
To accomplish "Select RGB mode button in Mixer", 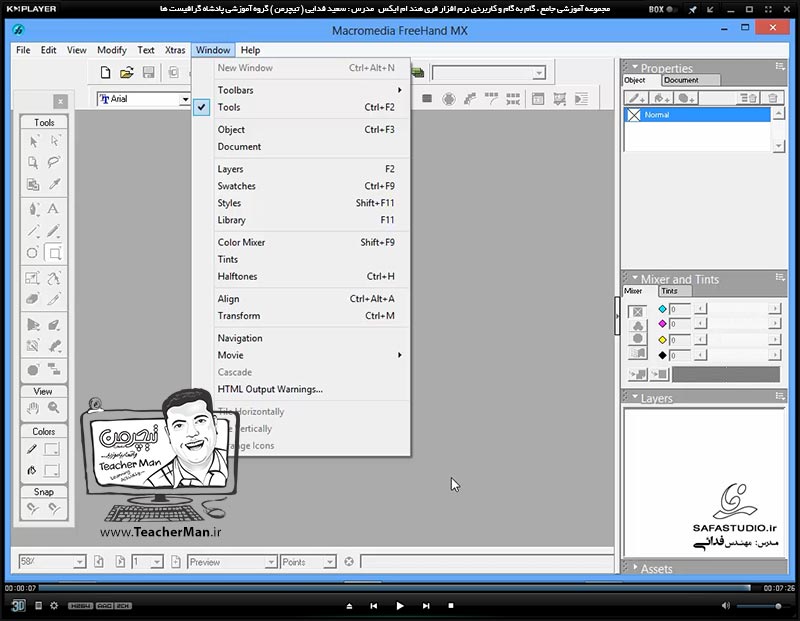I will pyautogui.click(x=637, y=326).
